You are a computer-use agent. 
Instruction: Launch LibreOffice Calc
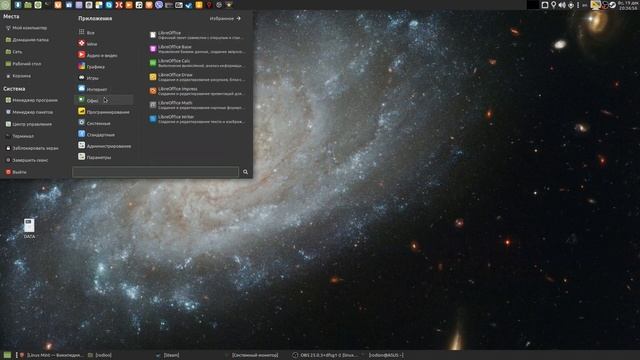point(198,63)
